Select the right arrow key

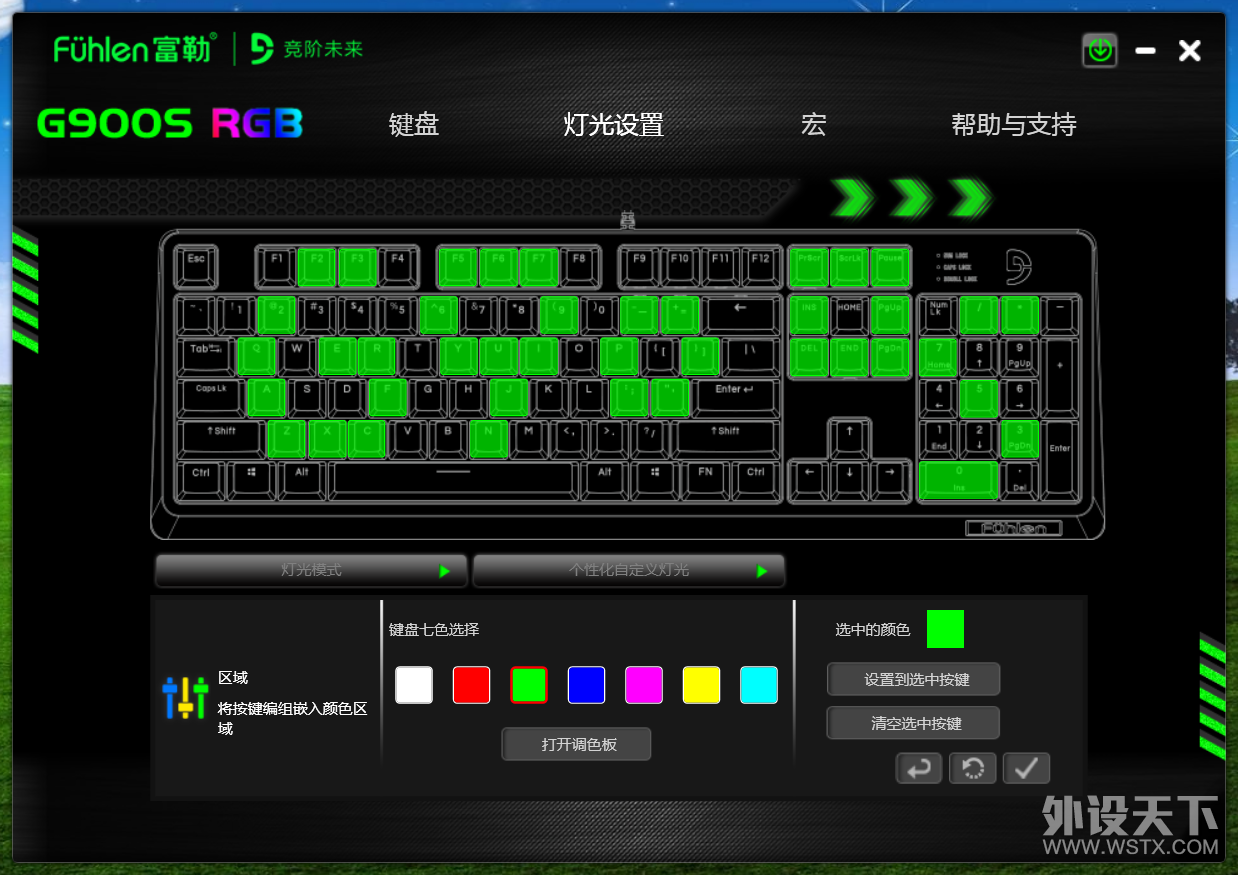[889, 478]
